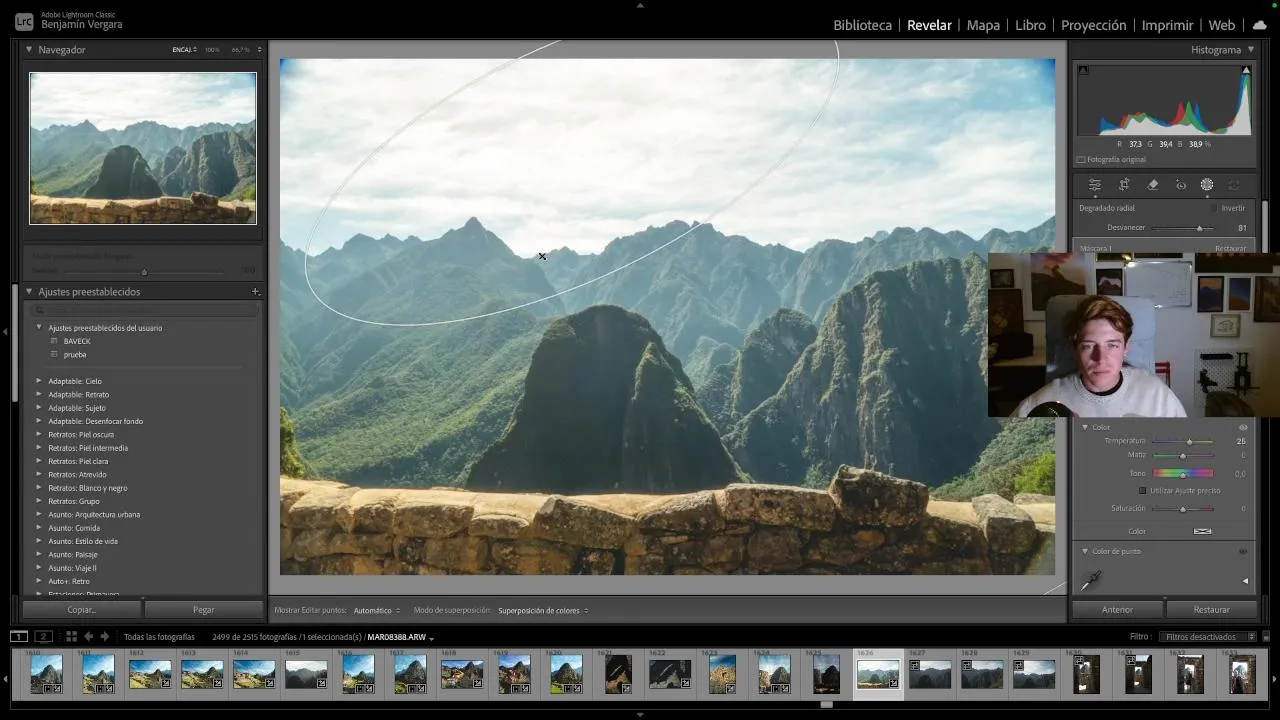Open grid view from filmstrip bar

point(71,636)
